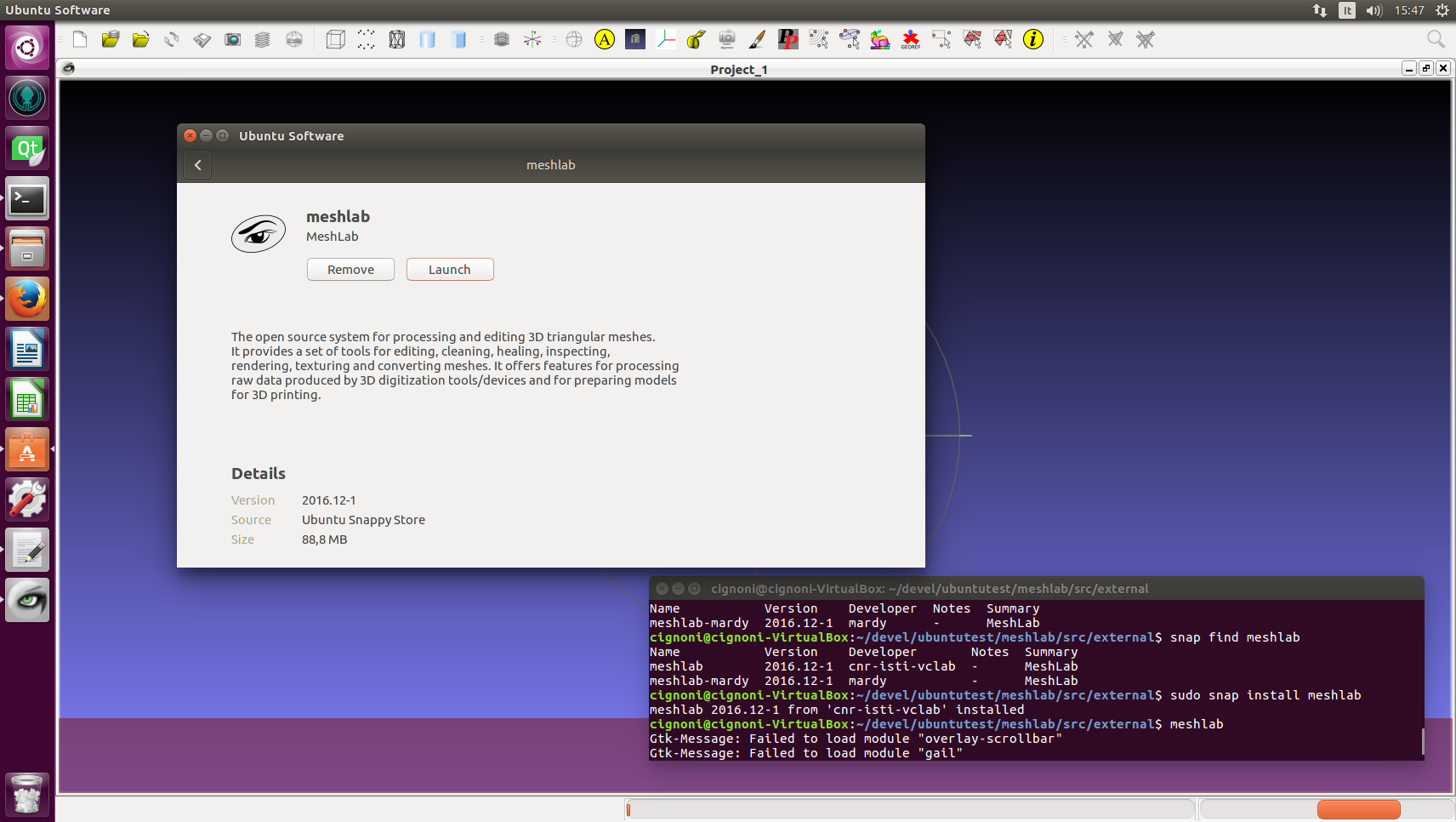The width and height of the screenshot is (1456, 822).
Task: Open the Align tool in the toolbar
Action: pyautogui.click(x=635, y=39)
